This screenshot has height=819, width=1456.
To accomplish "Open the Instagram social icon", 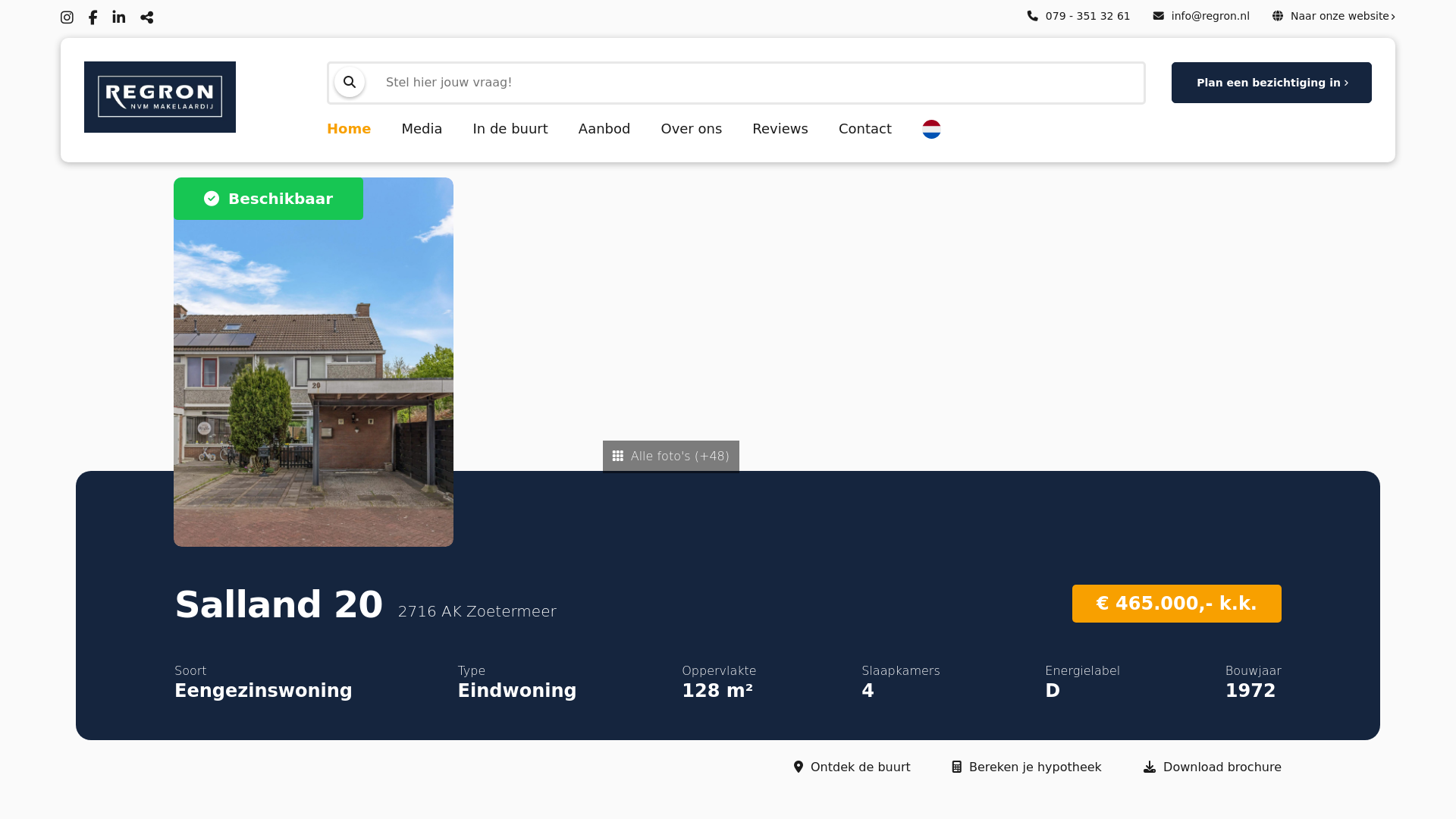I will point(67,17).
